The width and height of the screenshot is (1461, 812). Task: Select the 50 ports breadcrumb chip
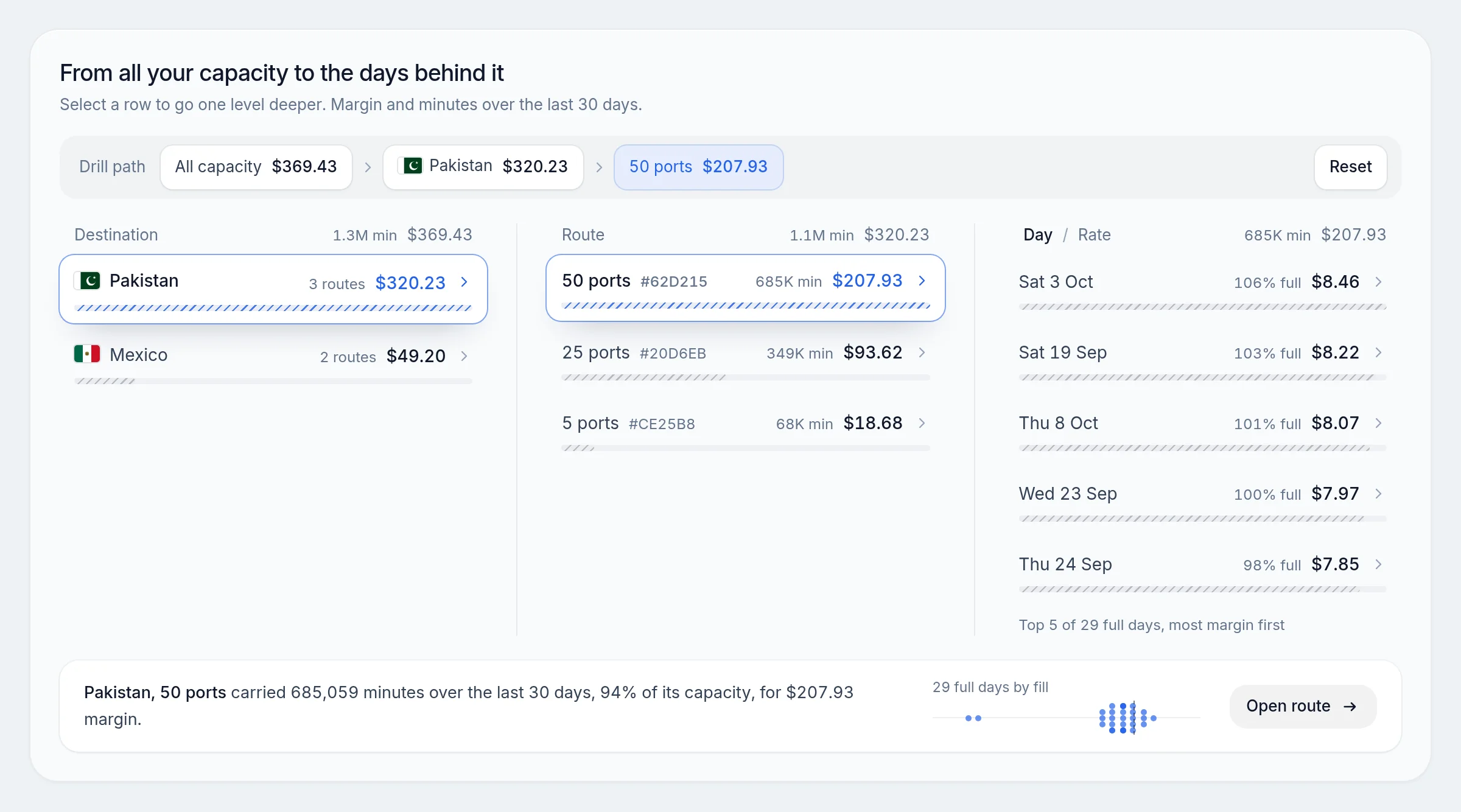point(698,167)
